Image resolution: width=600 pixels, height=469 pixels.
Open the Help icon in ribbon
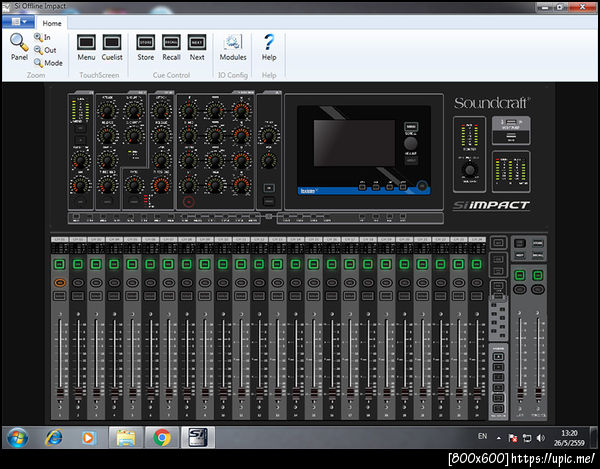pyautogui.click(x=269, y=43)
